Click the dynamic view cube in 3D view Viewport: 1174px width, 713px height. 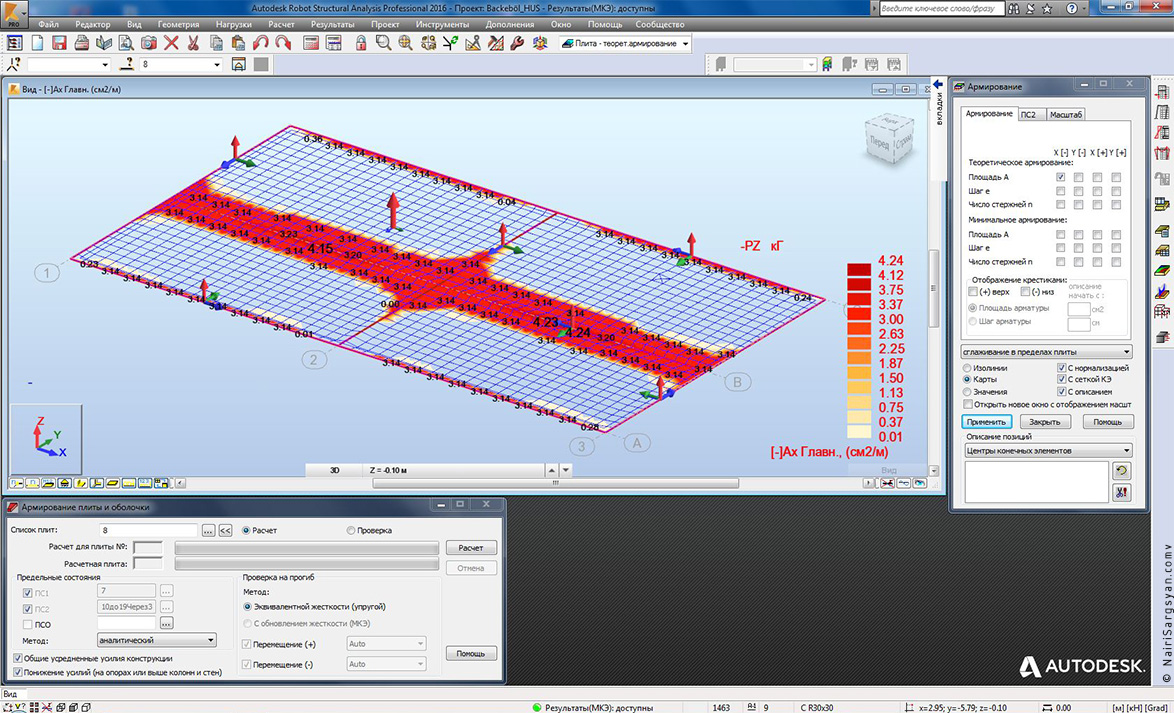891,138
